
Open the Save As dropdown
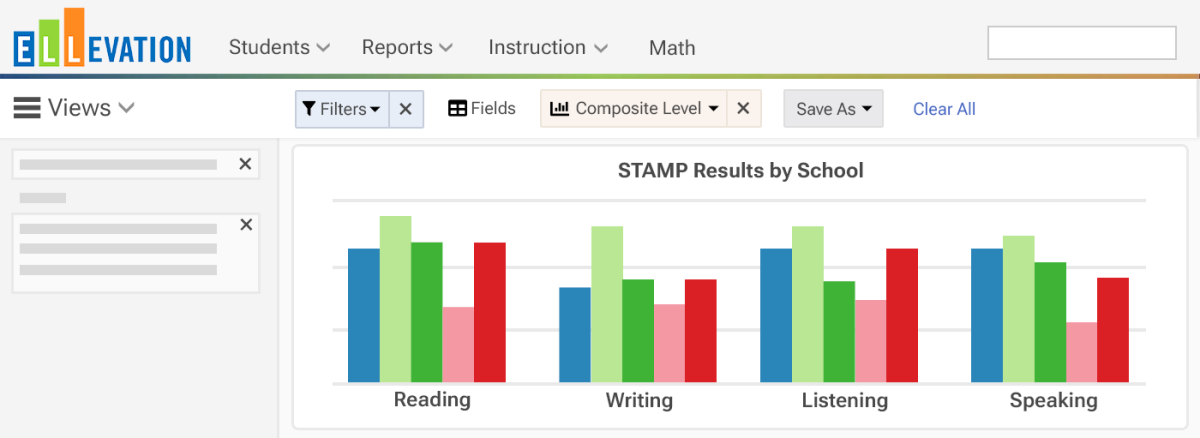pyautogui.click(x=833, y=109)
